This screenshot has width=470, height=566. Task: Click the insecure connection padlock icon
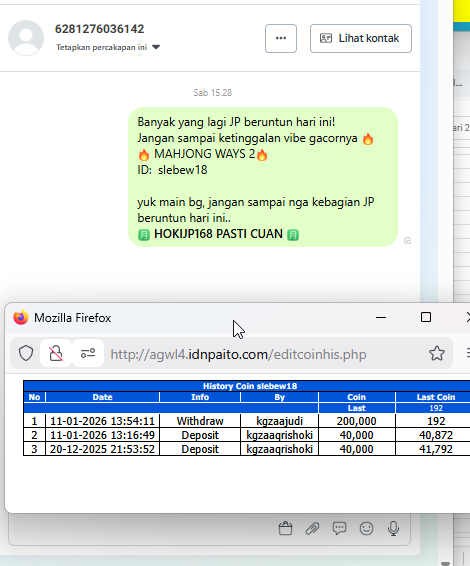pos(56,353)
